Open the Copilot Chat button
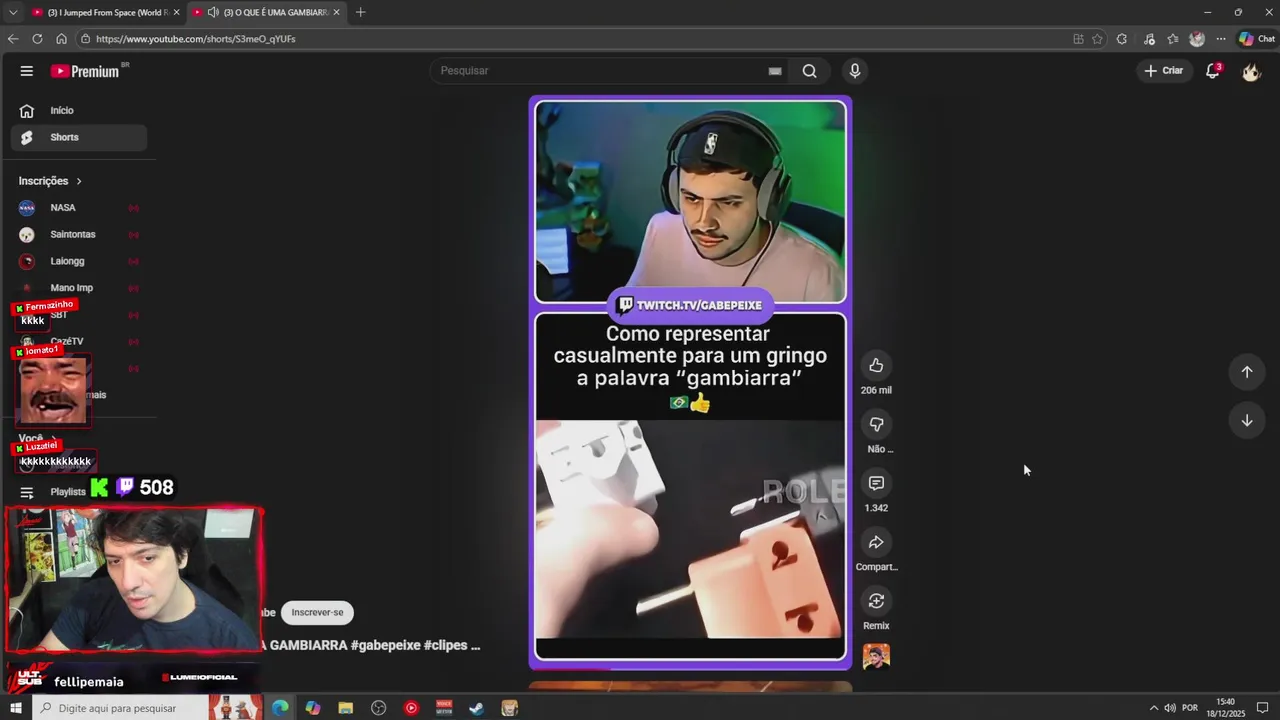The height and width of the screenshot is (720, 1280). (1257, 39)
